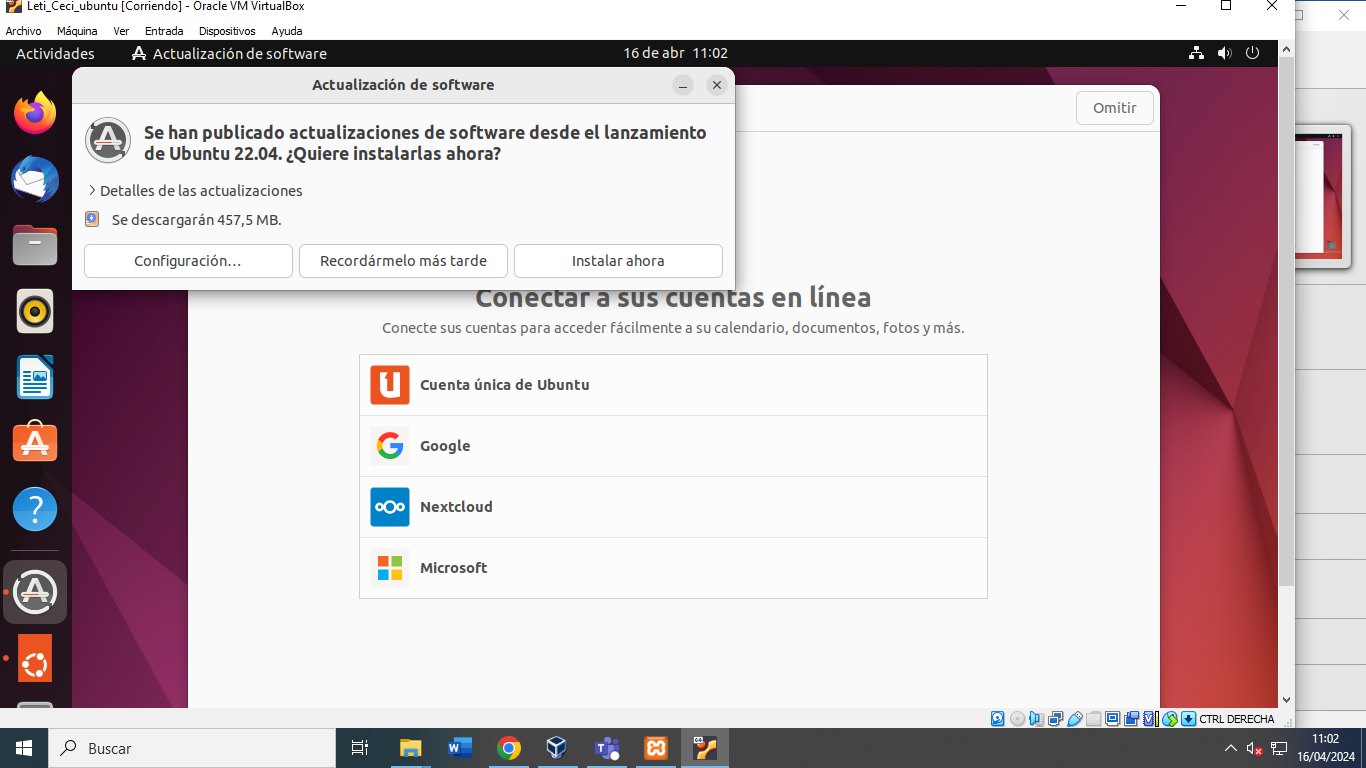Open the Files manager dock icon

click(x=35, y=245)
